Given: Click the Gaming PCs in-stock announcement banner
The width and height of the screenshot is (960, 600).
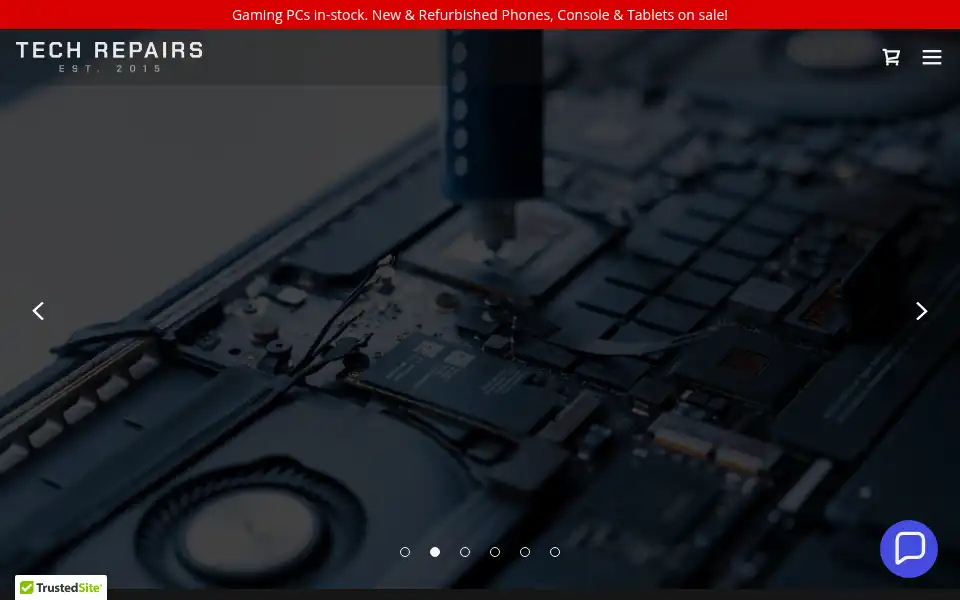Looking at the screenshot, I should pos(480,15).
